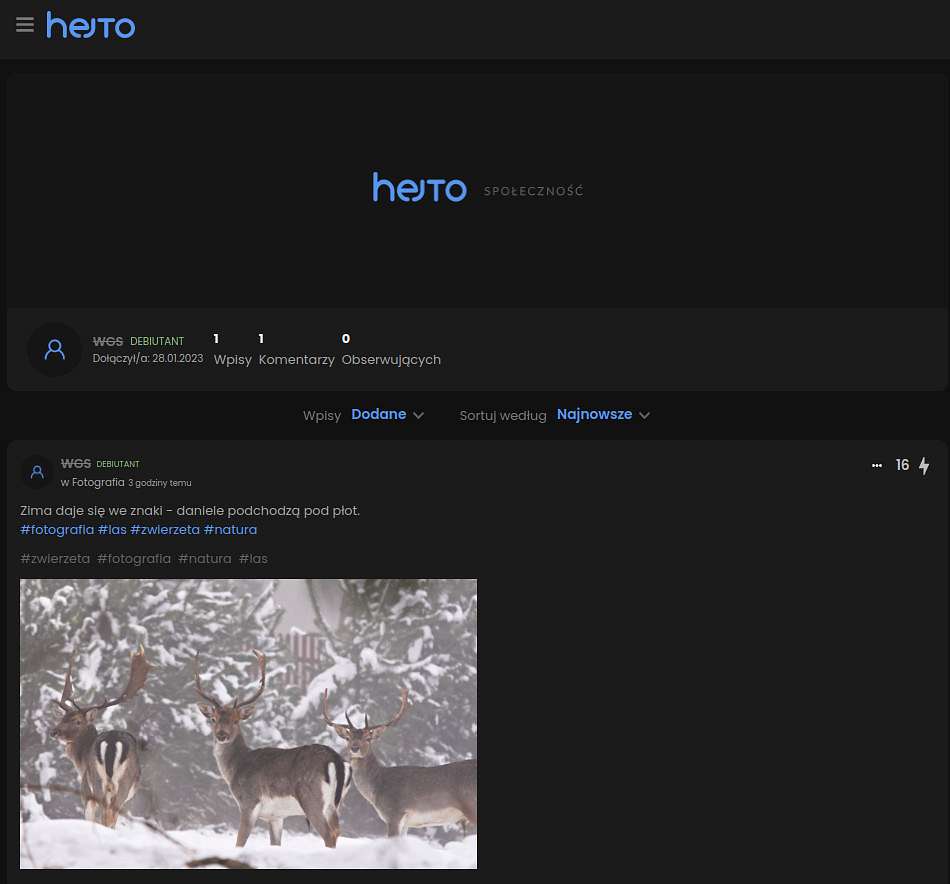Click the Dołączył/a: 28.01.2023 join date text
Image resolution: width=950 pixels, height=884 pixels.
coord(148,358)
